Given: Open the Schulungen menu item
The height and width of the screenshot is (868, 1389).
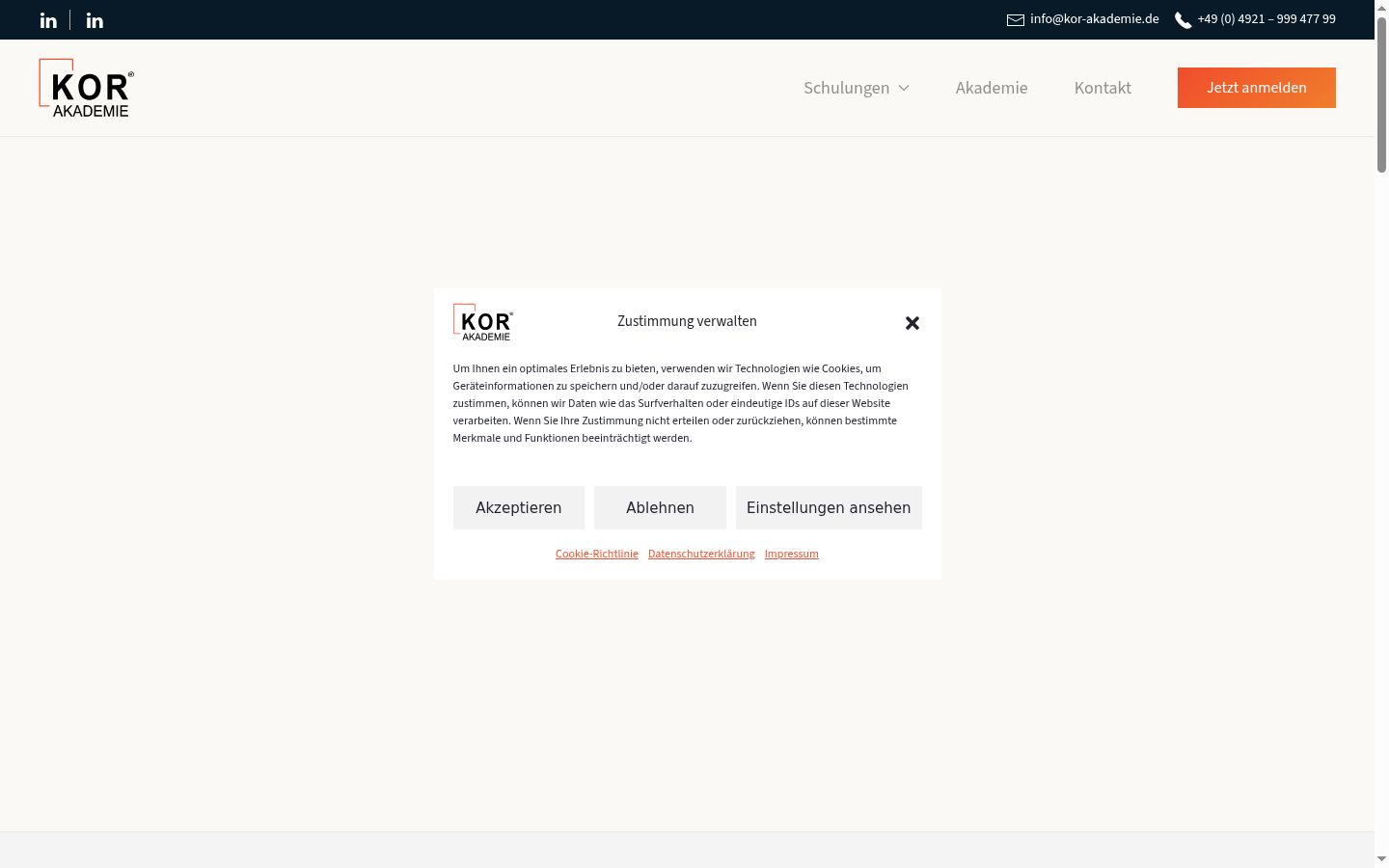Looking at the screenshot, I should 847,88.
